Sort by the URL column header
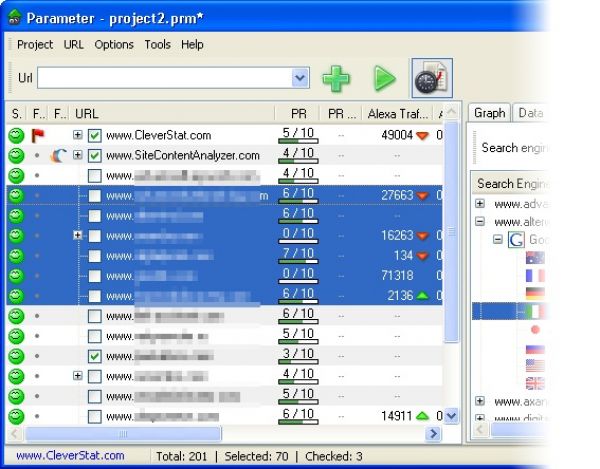Viewport: 600px width, 469px height. [x=173, y=114]
